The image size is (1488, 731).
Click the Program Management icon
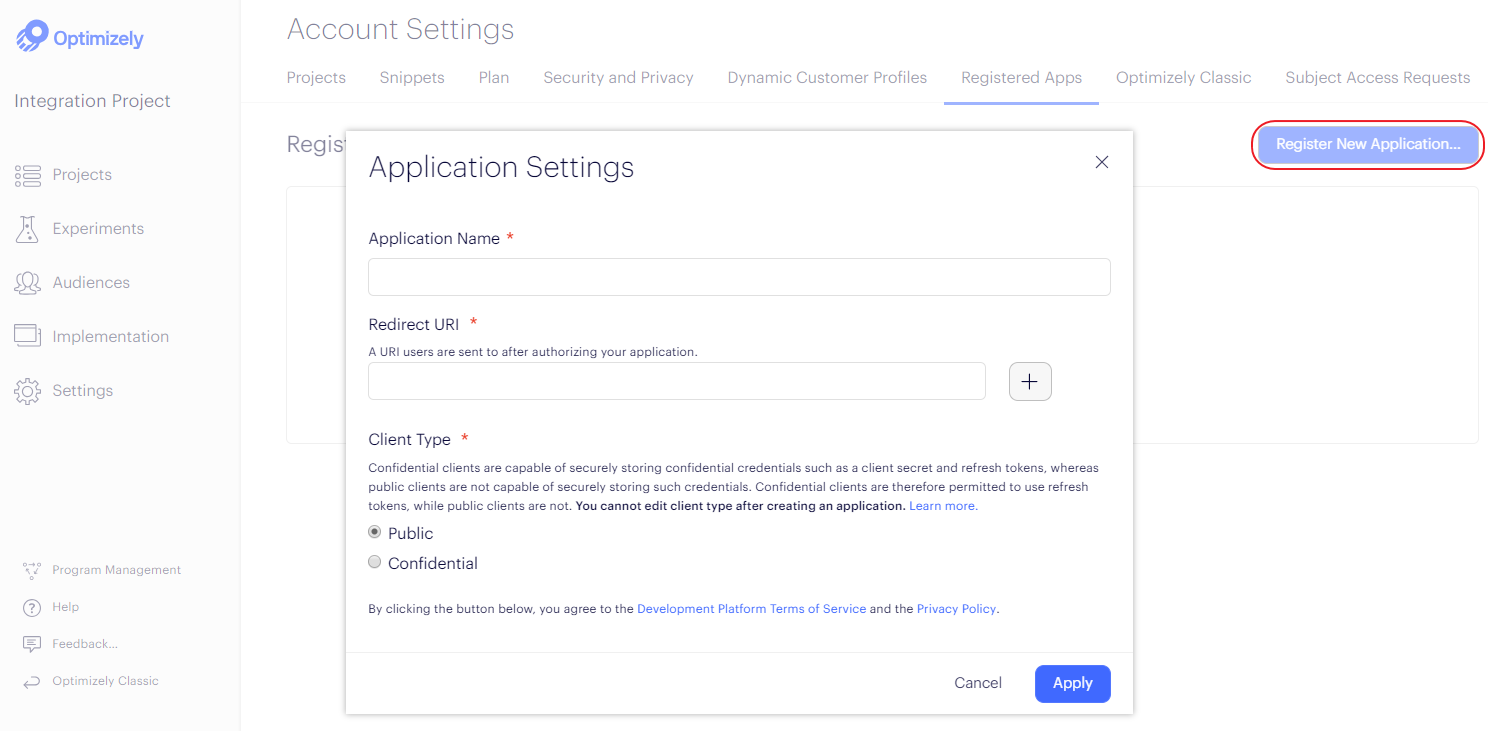(x=32, y=570)
